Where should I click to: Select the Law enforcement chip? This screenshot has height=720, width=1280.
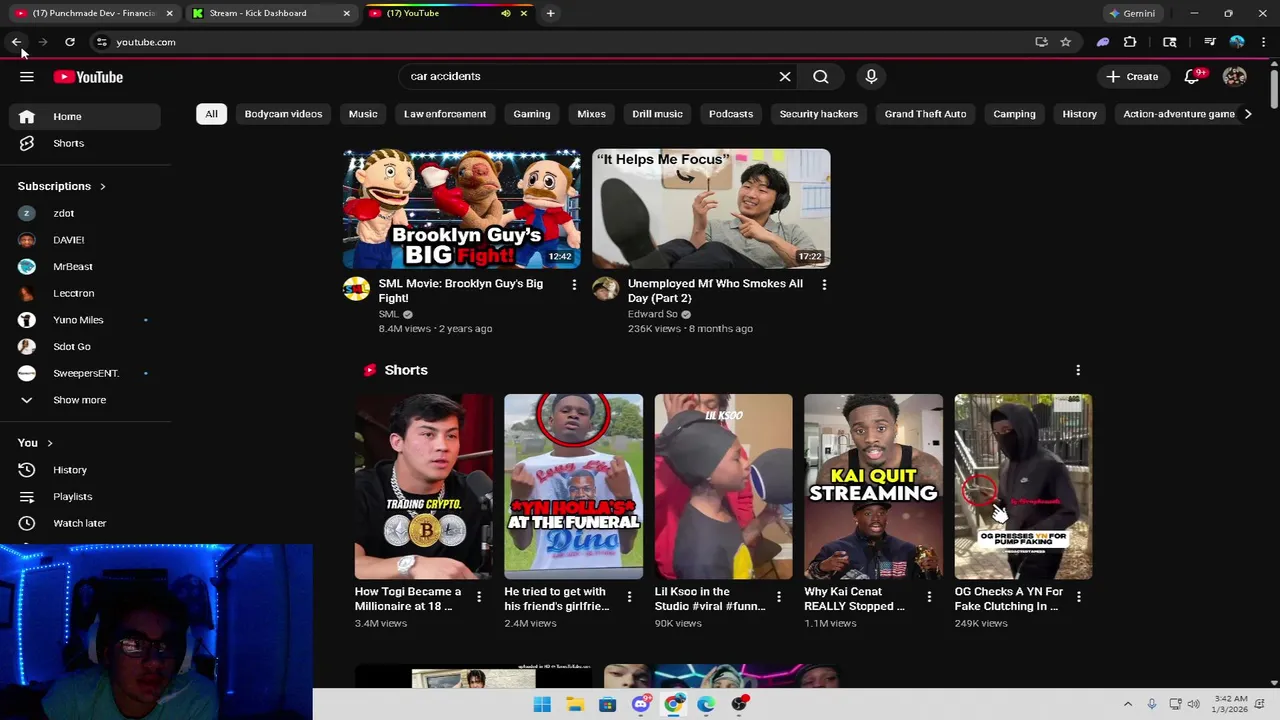(445, 114)
